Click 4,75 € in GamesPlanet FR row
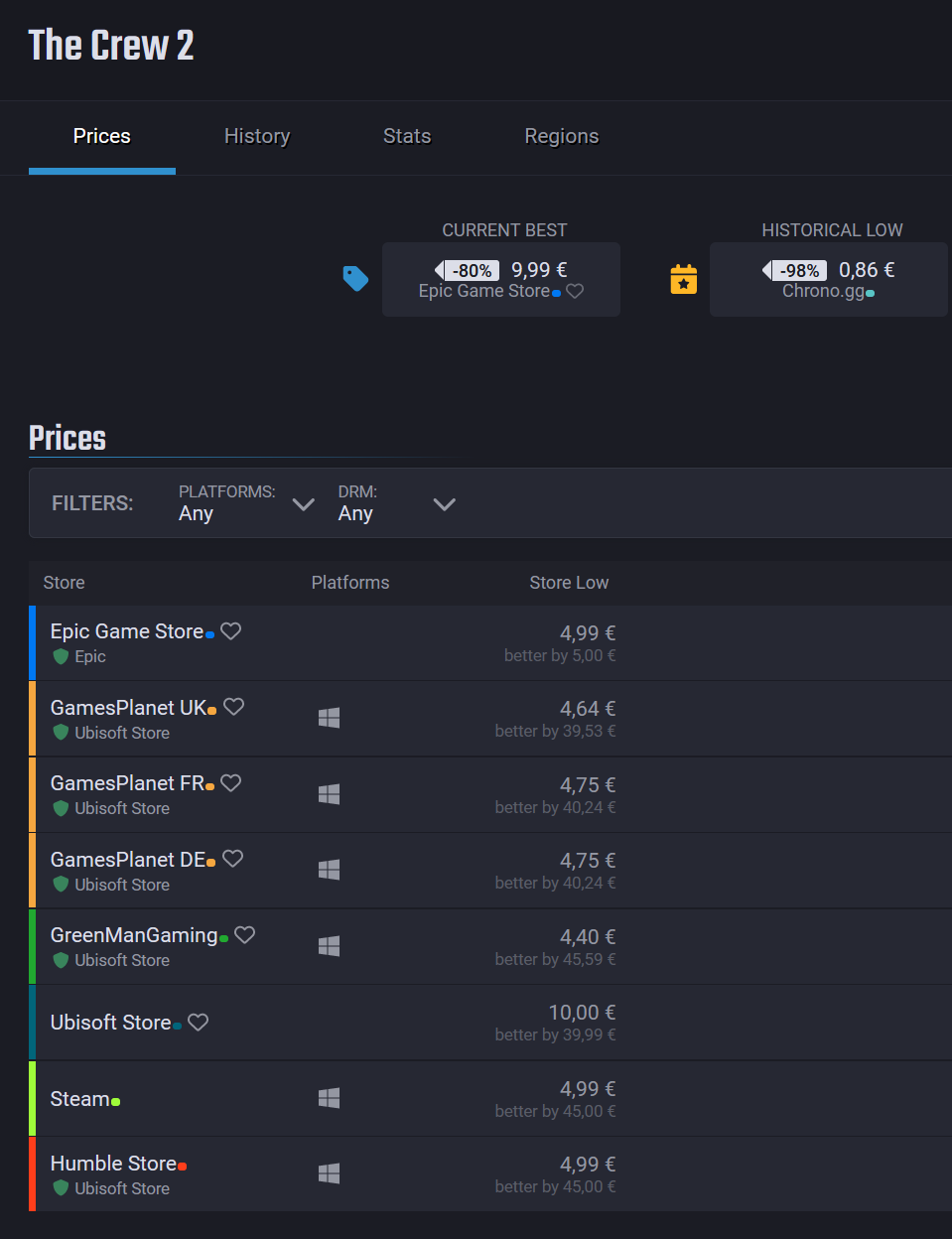Image resolution: width=952 pixels, height=1239 pixels. (588, 785)
